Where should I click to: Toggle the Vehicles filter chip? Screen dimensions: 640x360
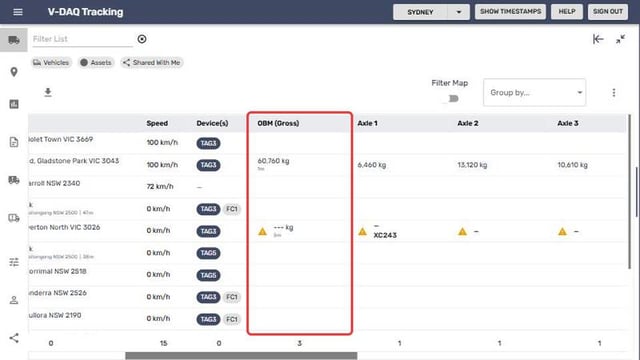(51, 62)
